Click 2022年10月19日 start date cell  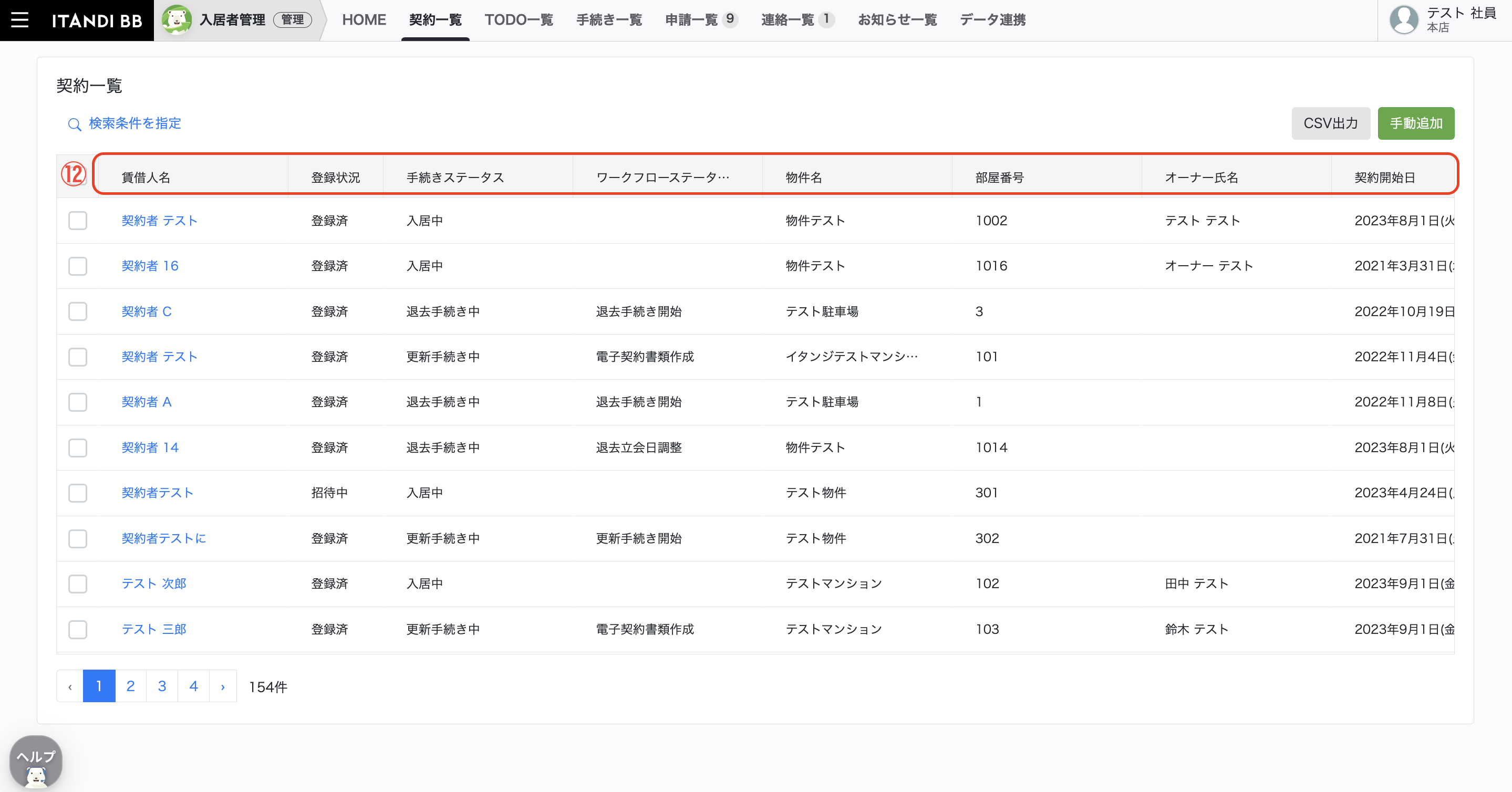pos(1404,311)
